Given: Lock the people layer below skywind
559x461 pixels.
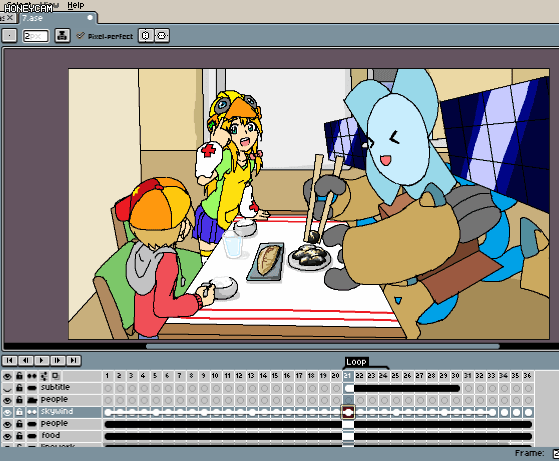Looking at the screenshot, I should (19, 424).
